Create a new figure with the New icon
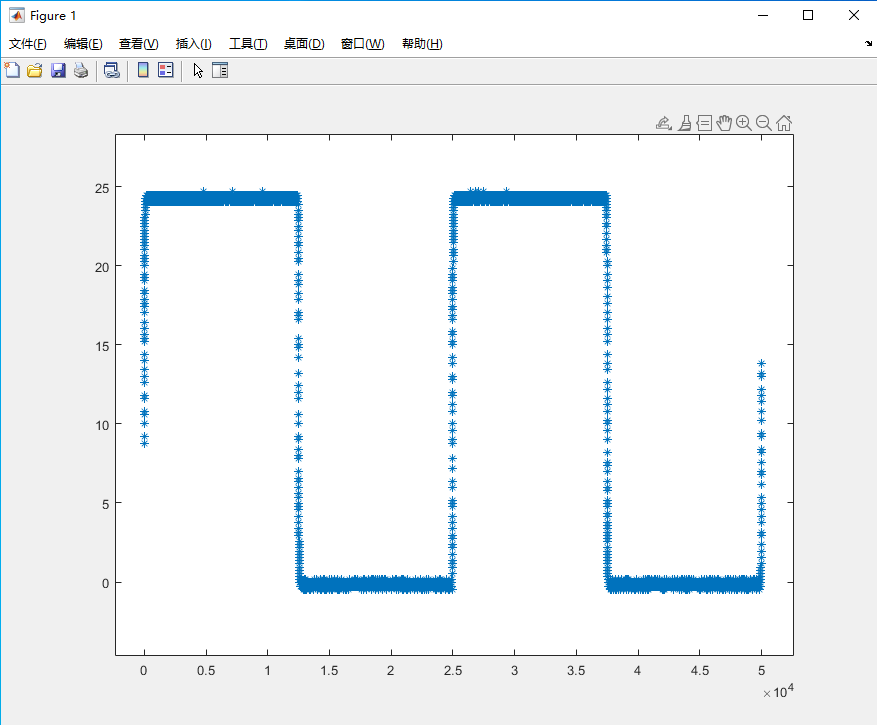This screenshot has height=725, width=877. click(x=11, y=70)
